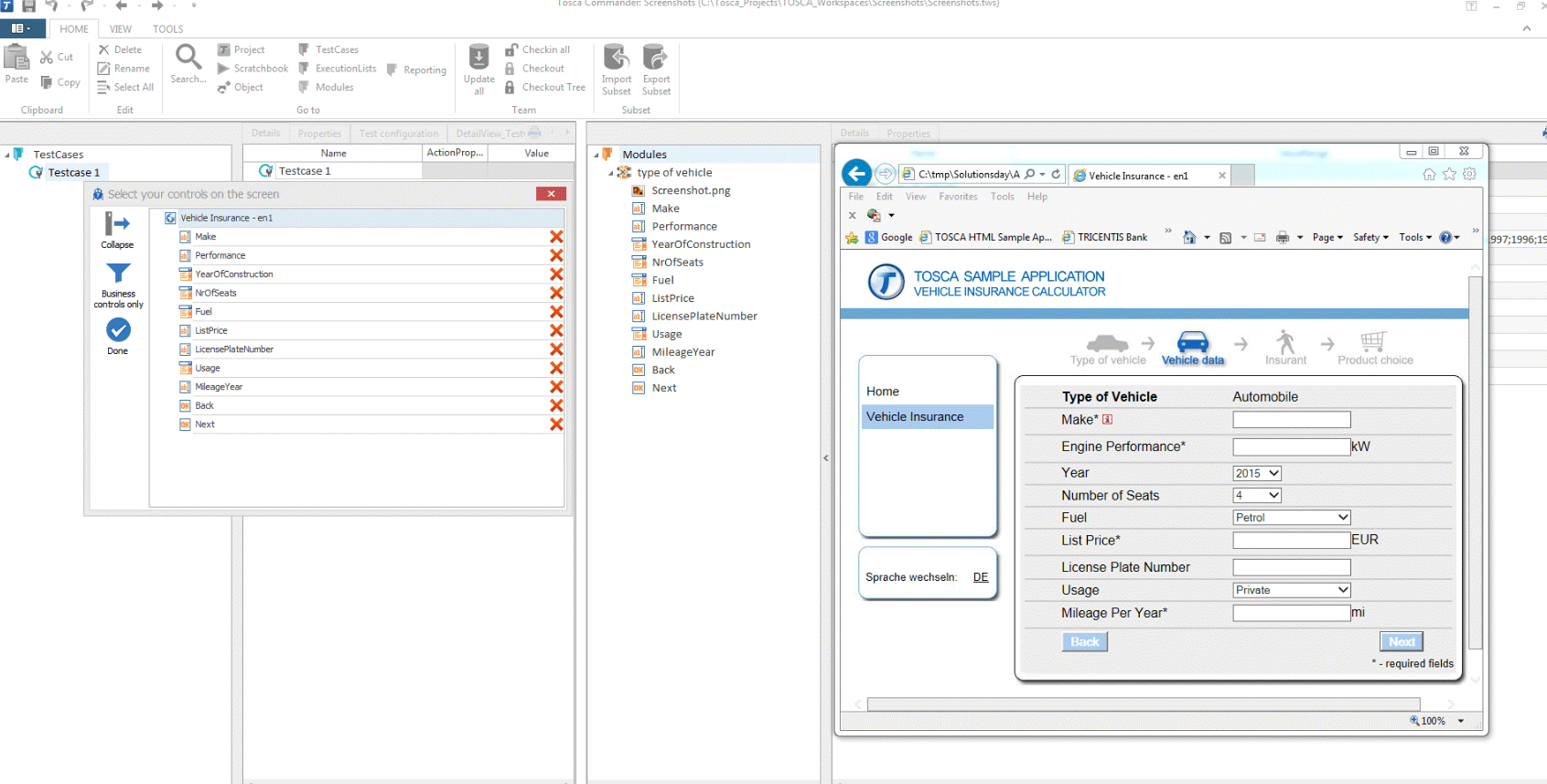Open the browser Help menu
The width and height of the screenshot is (1547, 784).
coord(1037,197)
